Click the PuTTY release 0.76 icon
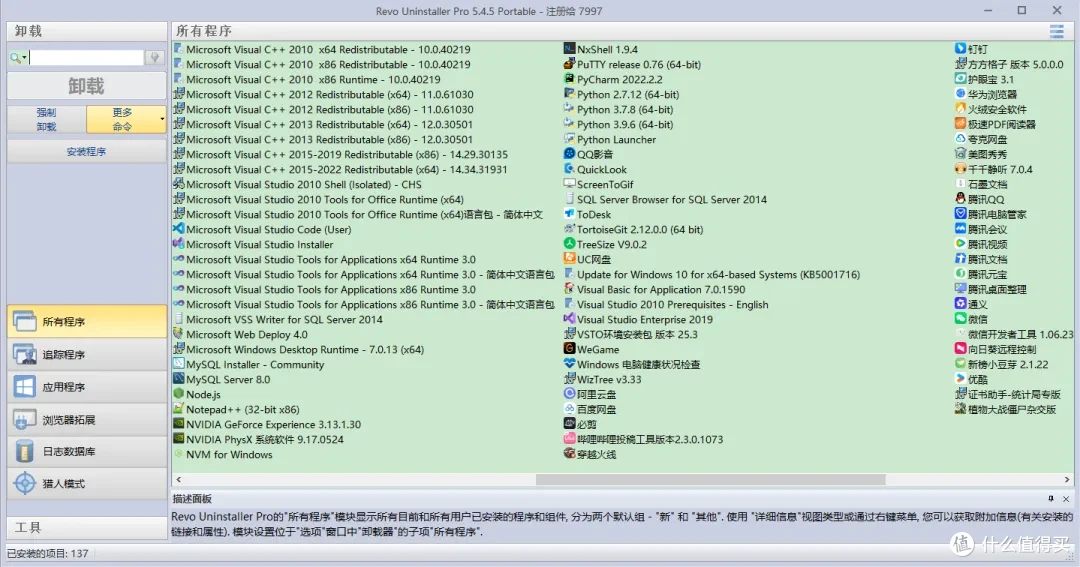Screen dimensions: 1080x567 [569, 64]
